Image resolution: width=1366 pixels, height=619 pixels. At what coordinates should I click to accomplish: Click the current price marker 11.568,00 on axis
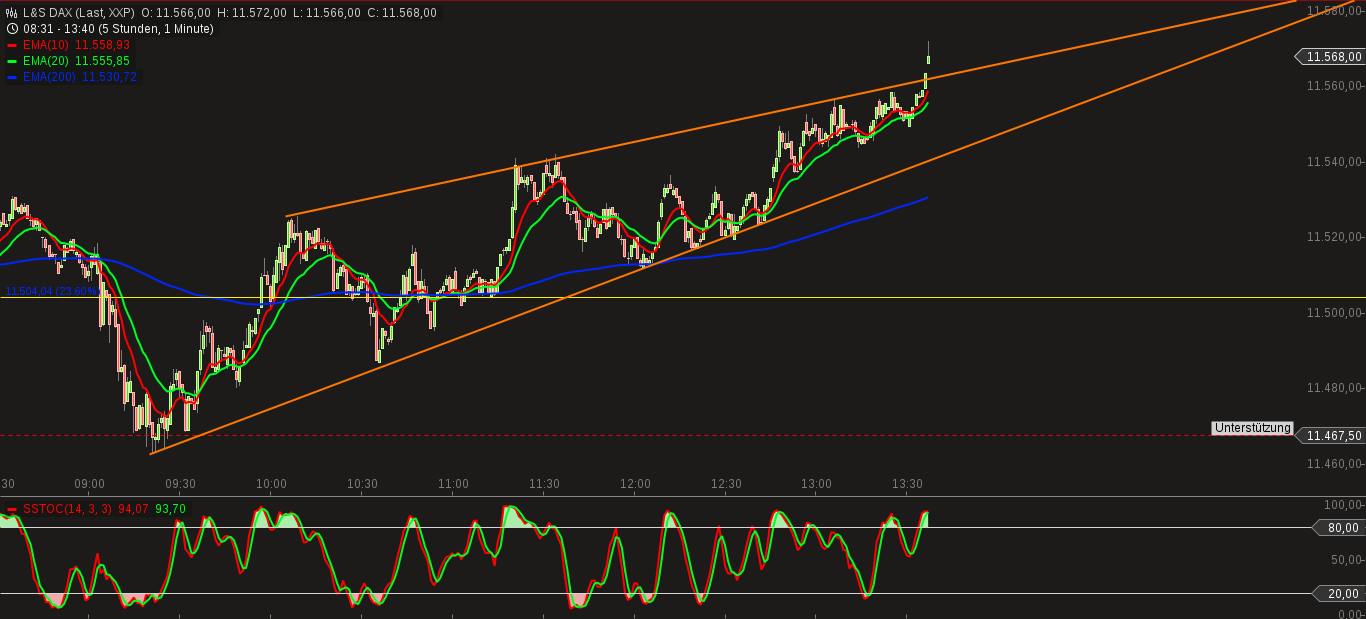(1330, 57)
